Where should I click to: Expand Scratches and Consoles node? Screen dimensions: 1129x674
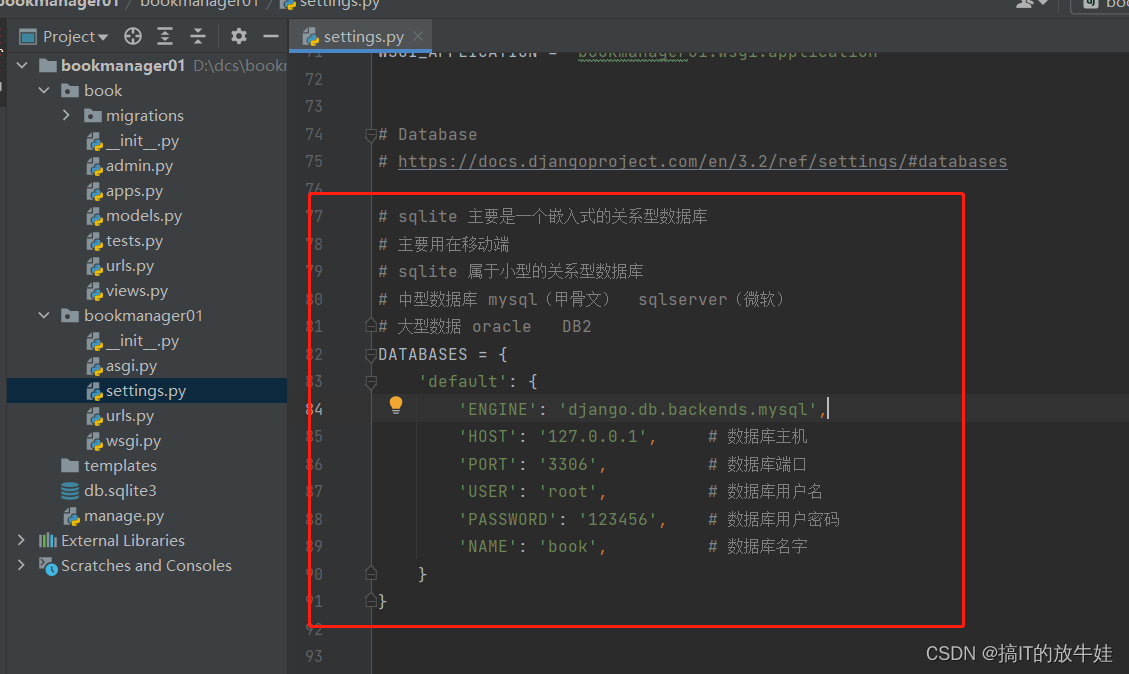click(22, 565)
